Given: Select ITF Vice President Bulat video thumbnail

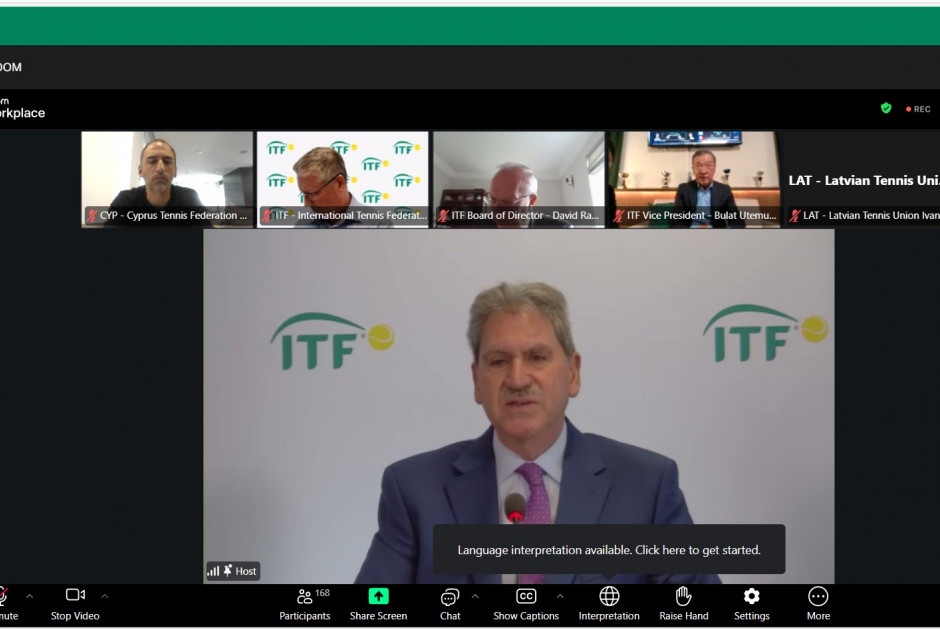Looking at the screenshot, I should [695, 179].
